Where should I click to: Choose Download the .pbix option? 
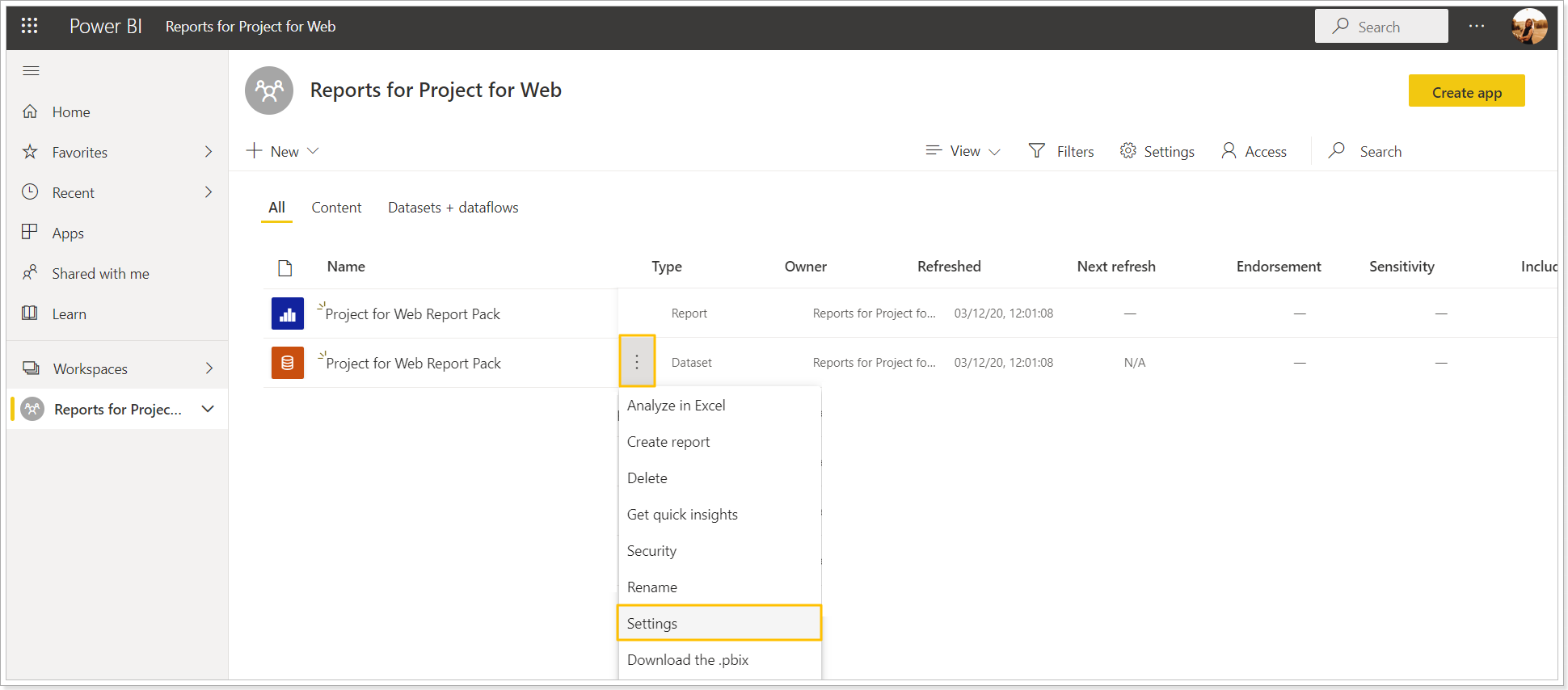pyautogui.click(x=719, y=660)
